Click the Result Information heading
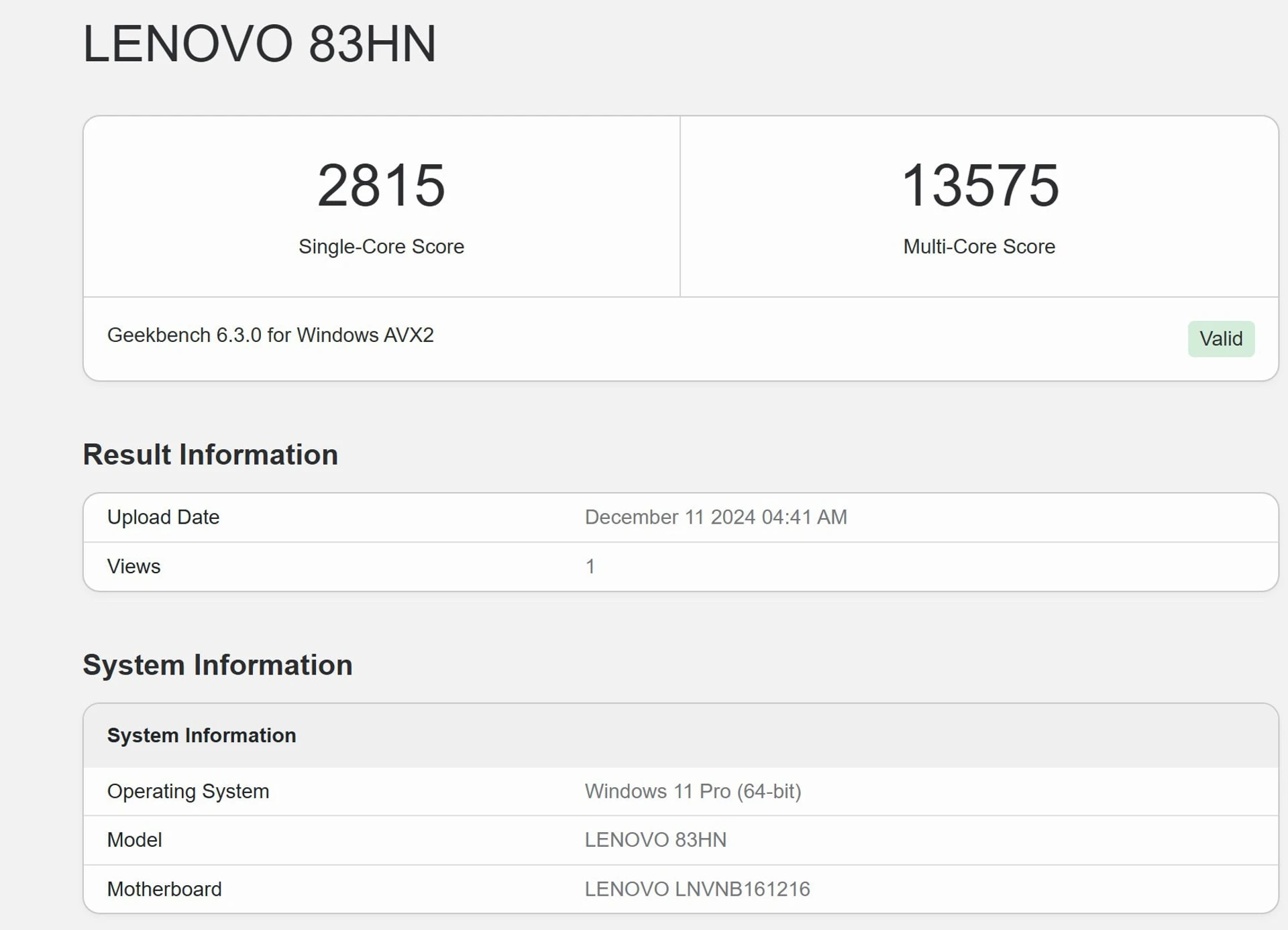The height and width of the screenshot is (930, 1288). (210, 455)
